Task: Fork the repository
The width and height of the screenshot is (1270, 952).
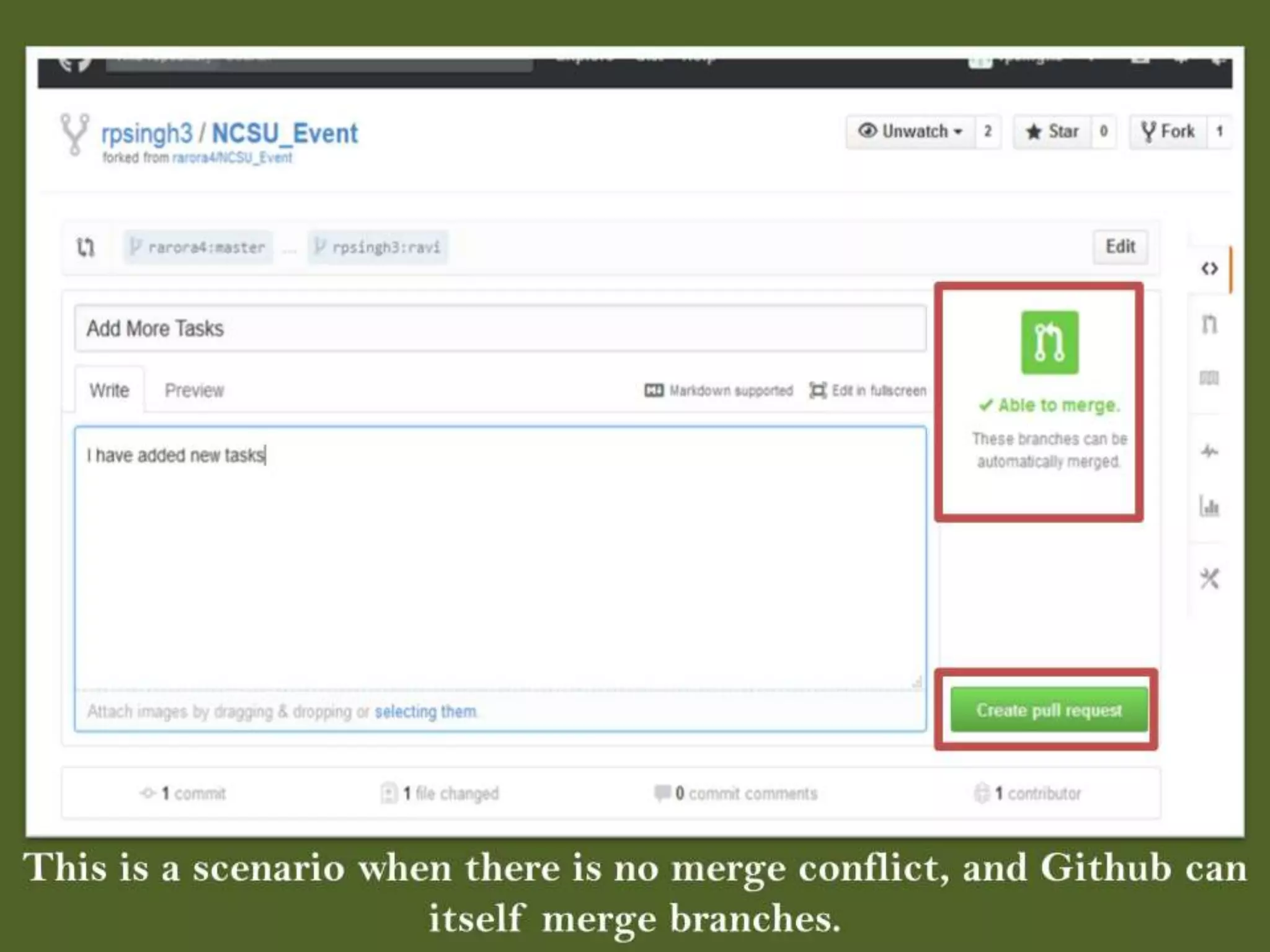Action: 1168,131
